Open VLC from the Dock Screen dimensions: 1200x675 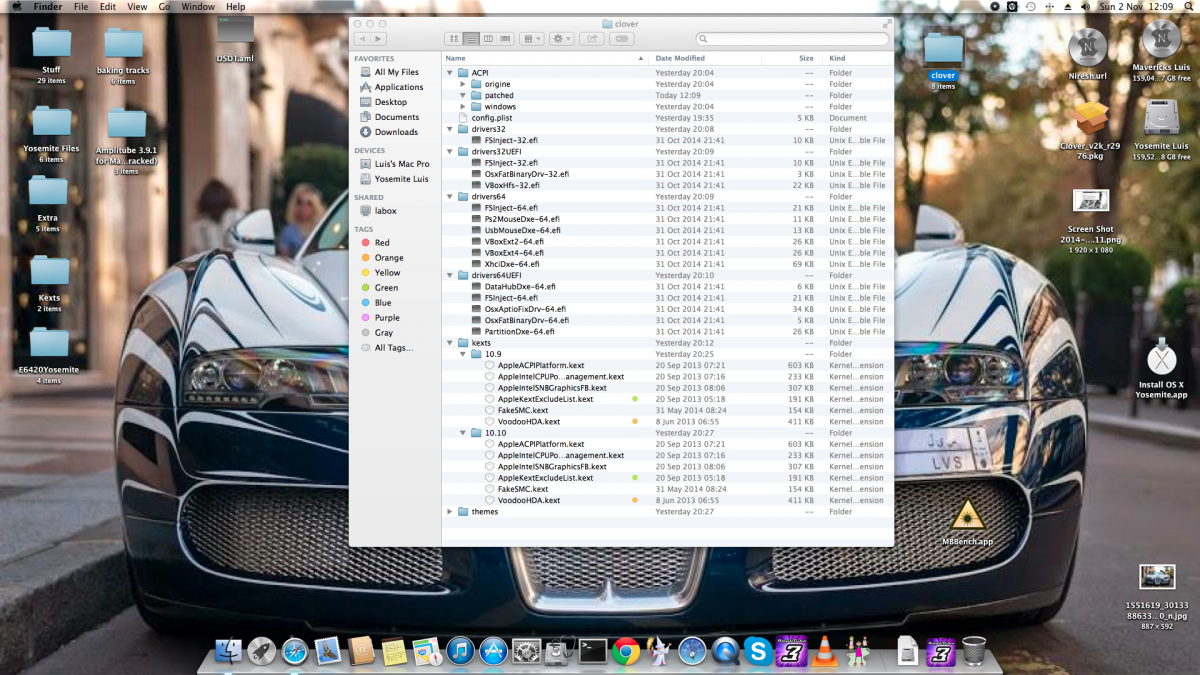point(824,651)
